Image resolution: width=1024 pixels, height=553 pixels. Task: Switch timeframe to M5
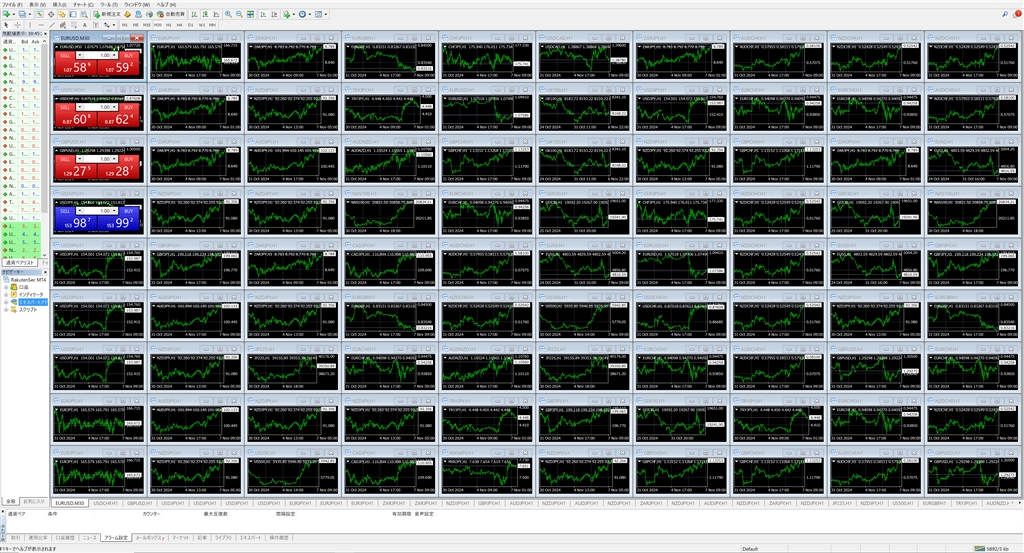(x=136, y=25)
